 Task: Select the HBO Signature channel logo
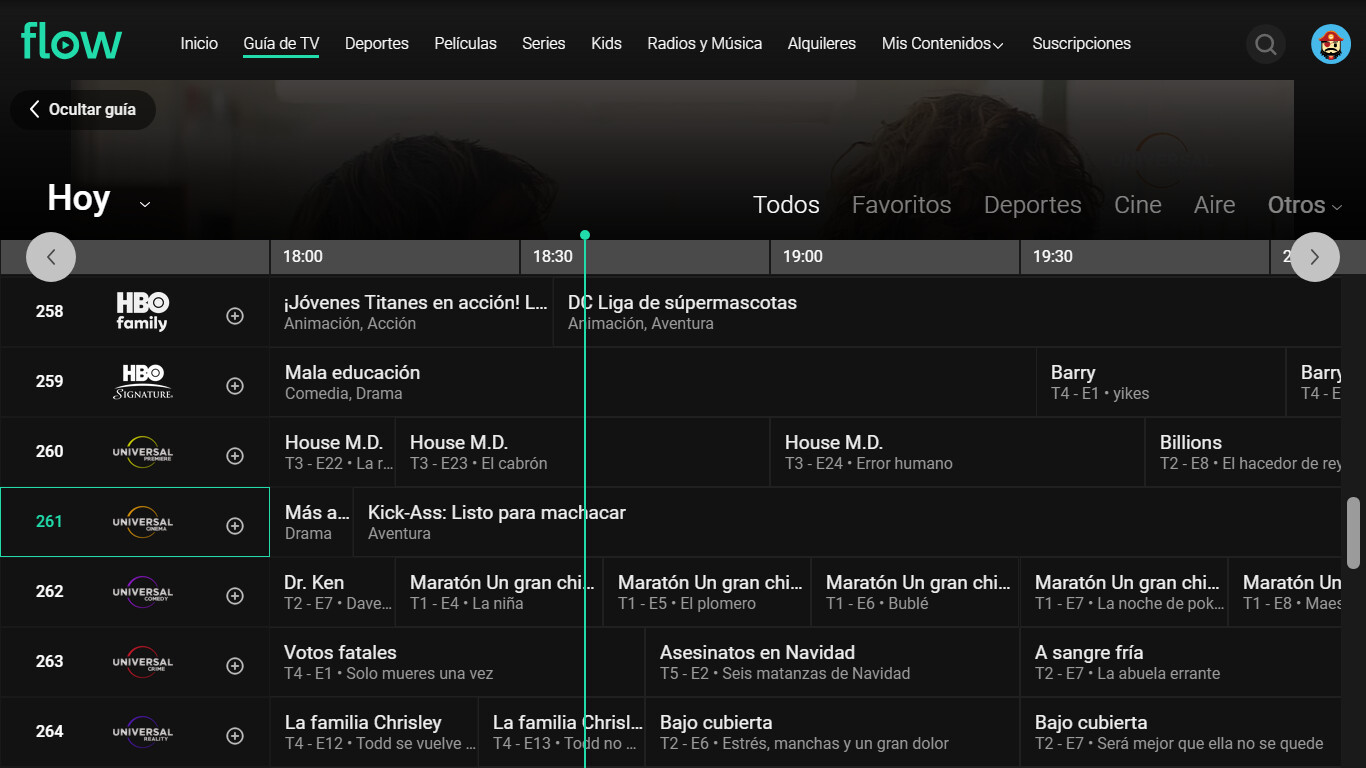click(142, 381)
